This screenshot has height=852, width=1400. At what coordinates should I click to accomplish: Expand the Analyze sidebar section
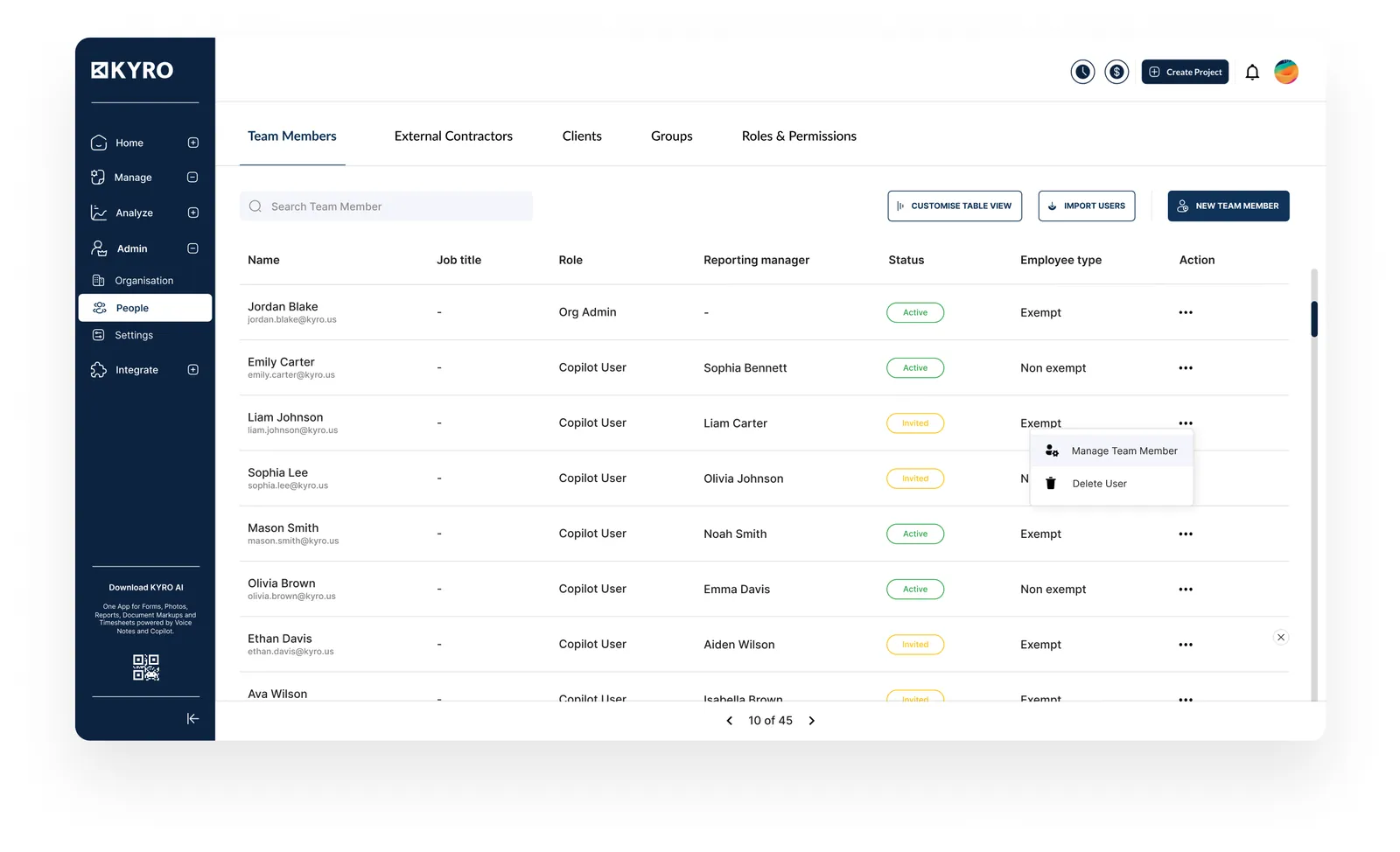[193, 213]
